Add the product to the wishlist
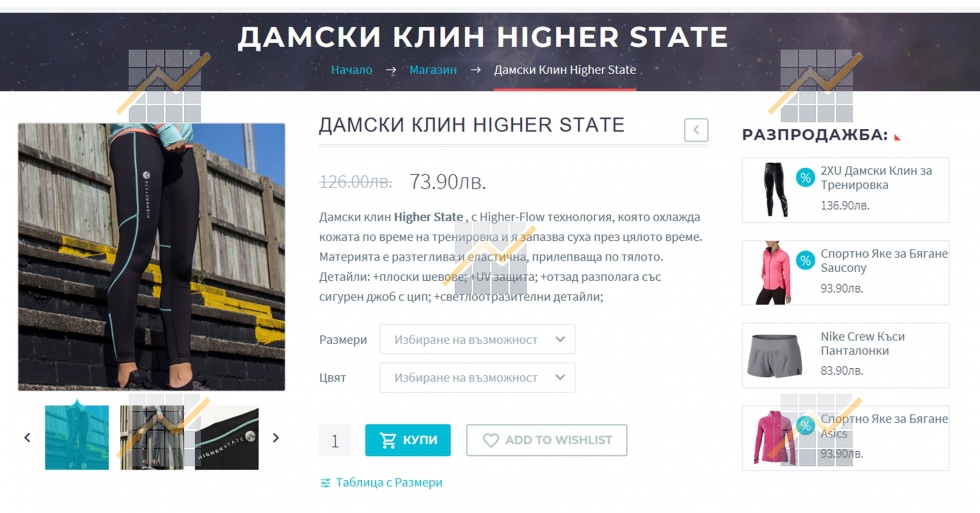 pos(546,441)
